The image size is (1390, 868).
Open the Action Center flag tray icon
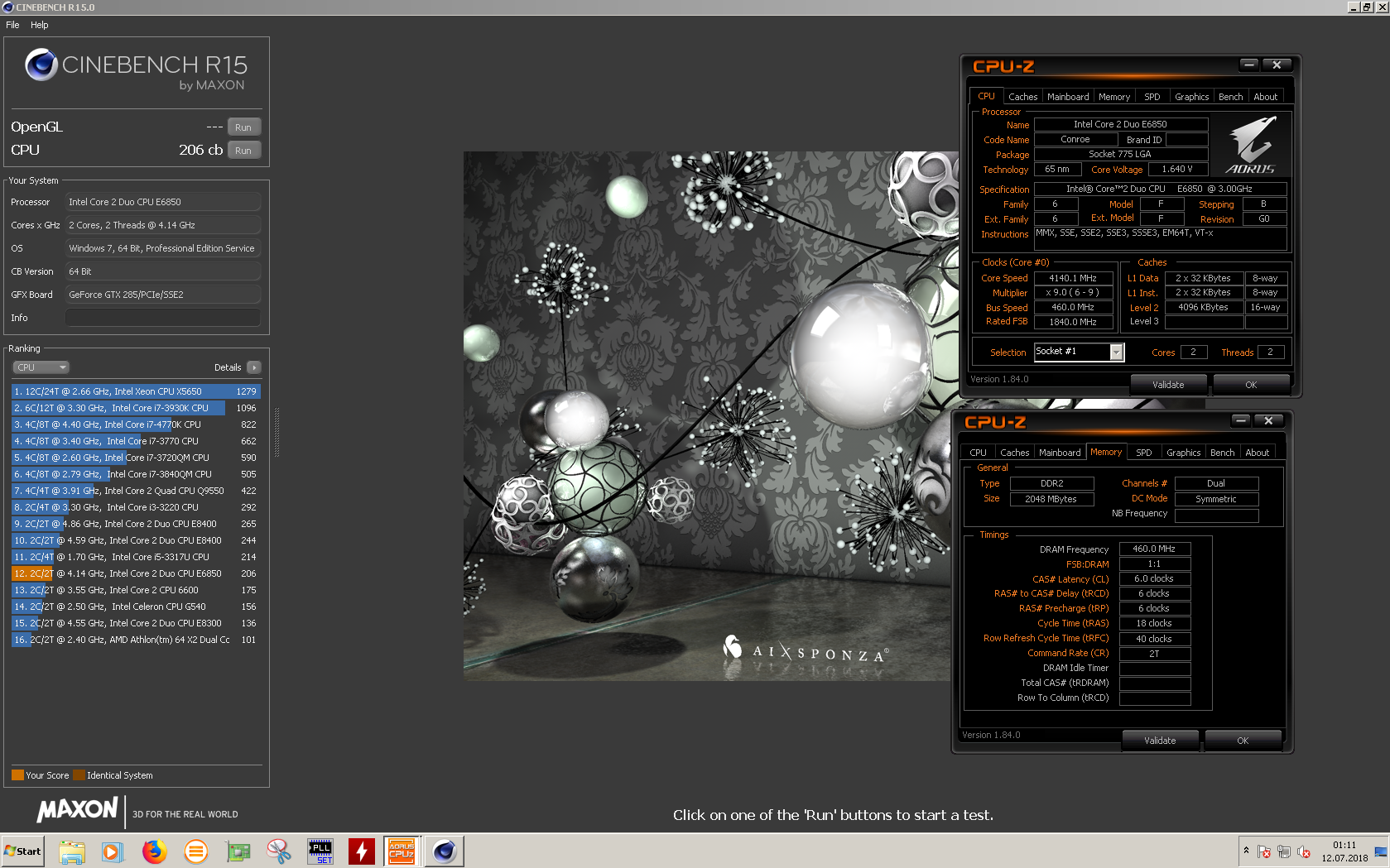tap(1264, 851)
